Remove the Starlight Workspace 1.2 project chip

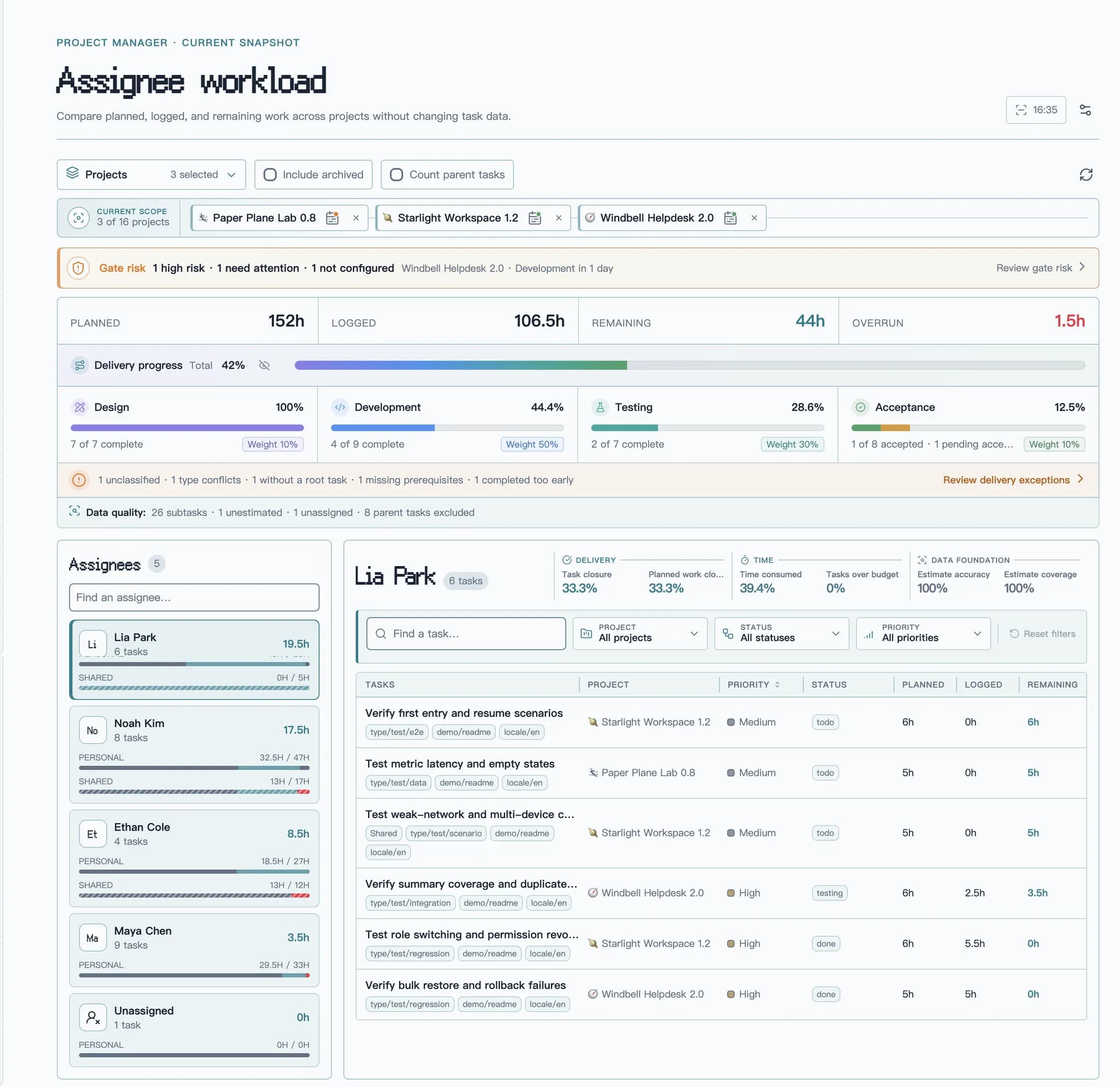click(558, 218)
